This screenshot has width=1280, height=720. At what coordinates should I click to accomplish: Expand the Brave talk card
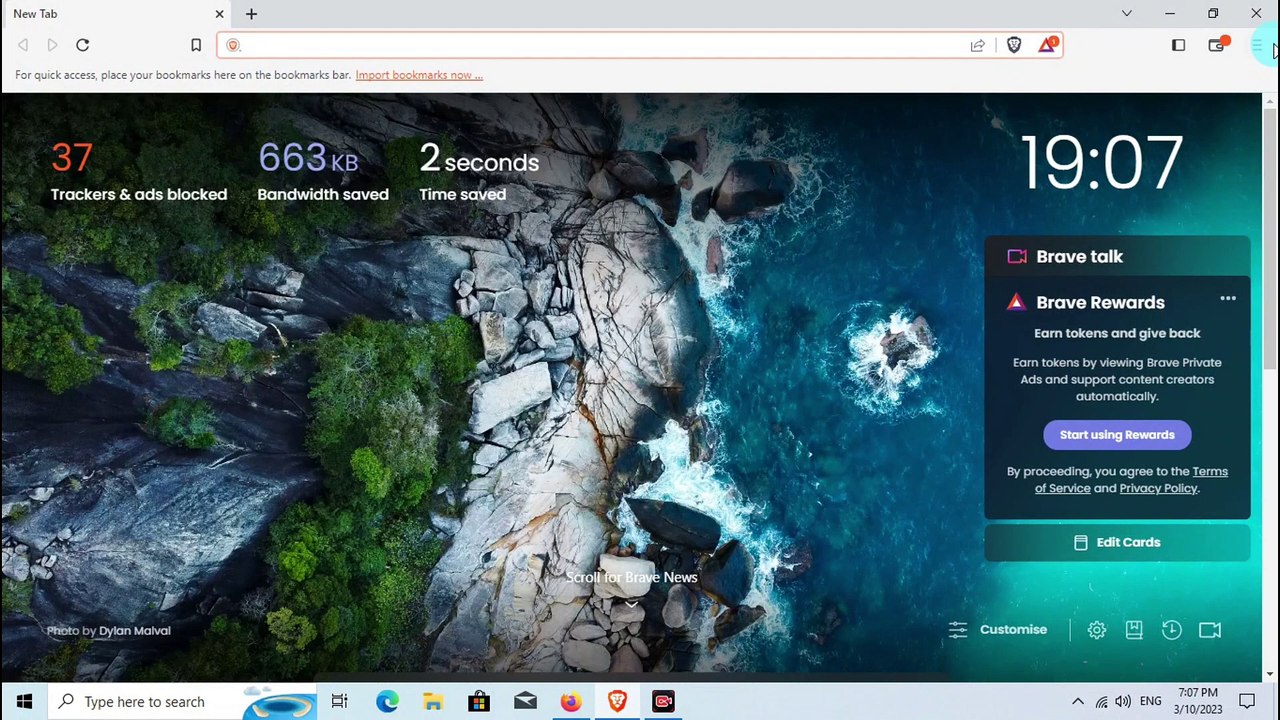(x=1117, y=257)
